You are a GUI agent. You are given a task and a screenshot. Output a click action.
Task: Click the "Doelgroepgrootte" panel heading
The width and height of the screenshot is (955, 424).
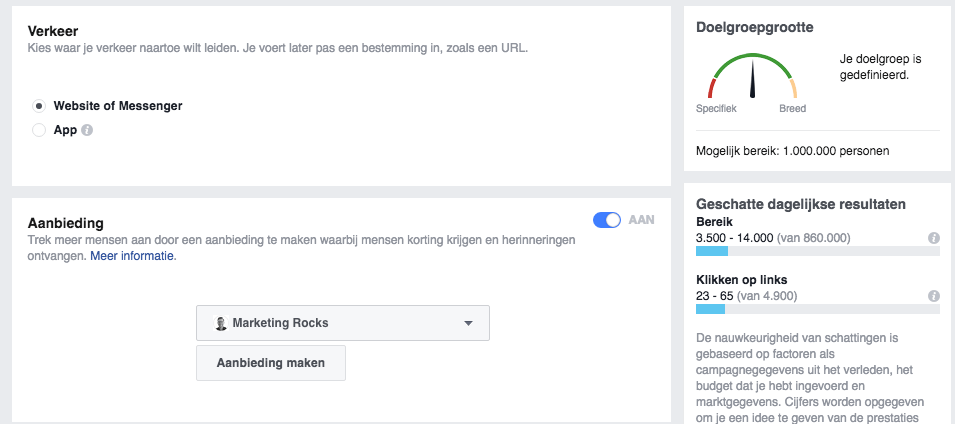pos(753,27)
